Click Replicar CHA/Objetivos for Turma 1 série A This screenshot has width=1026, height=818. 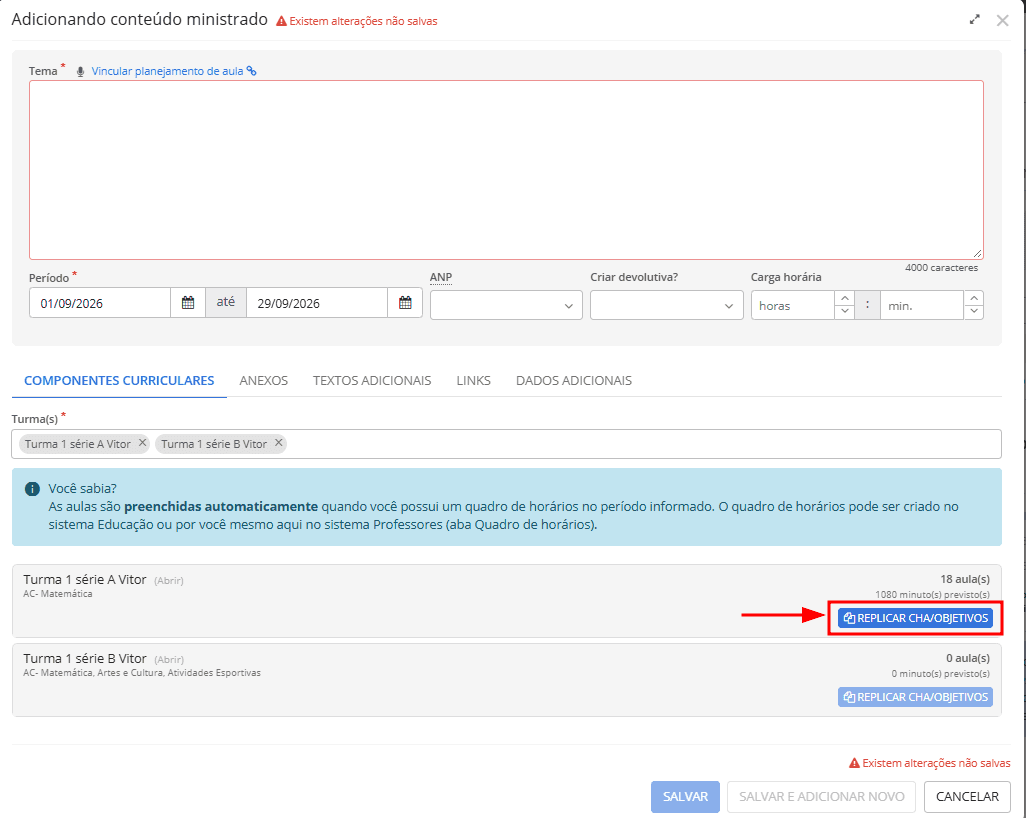click(x=915, y=618)
